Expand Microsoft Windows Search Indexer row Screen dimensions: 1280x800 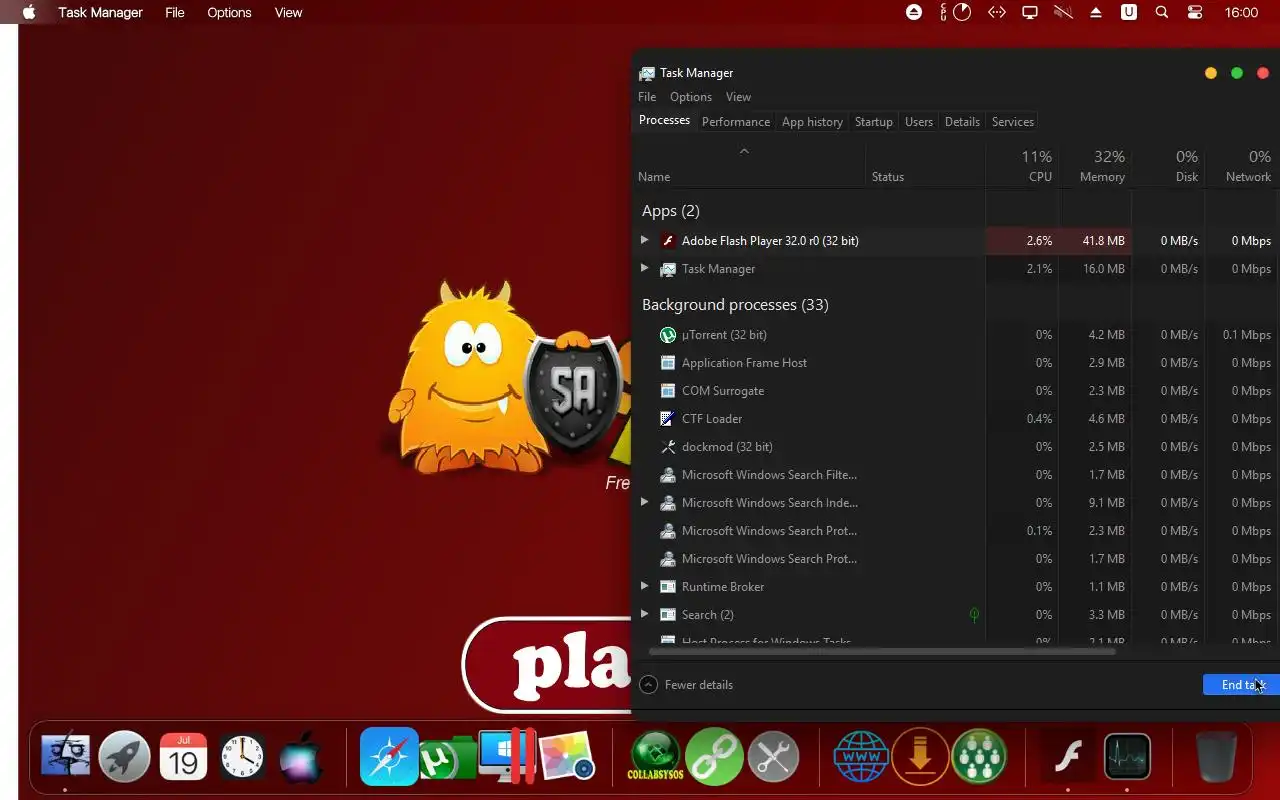[x=645, y=502]
